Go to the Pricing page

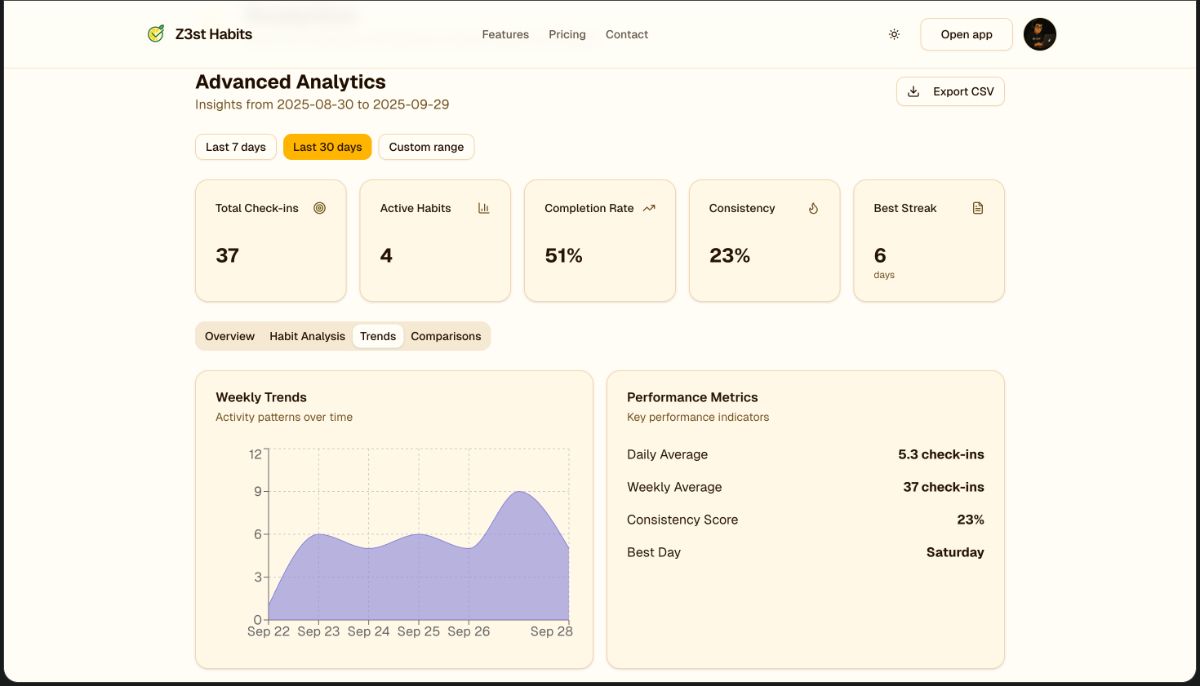click(567, 34)
